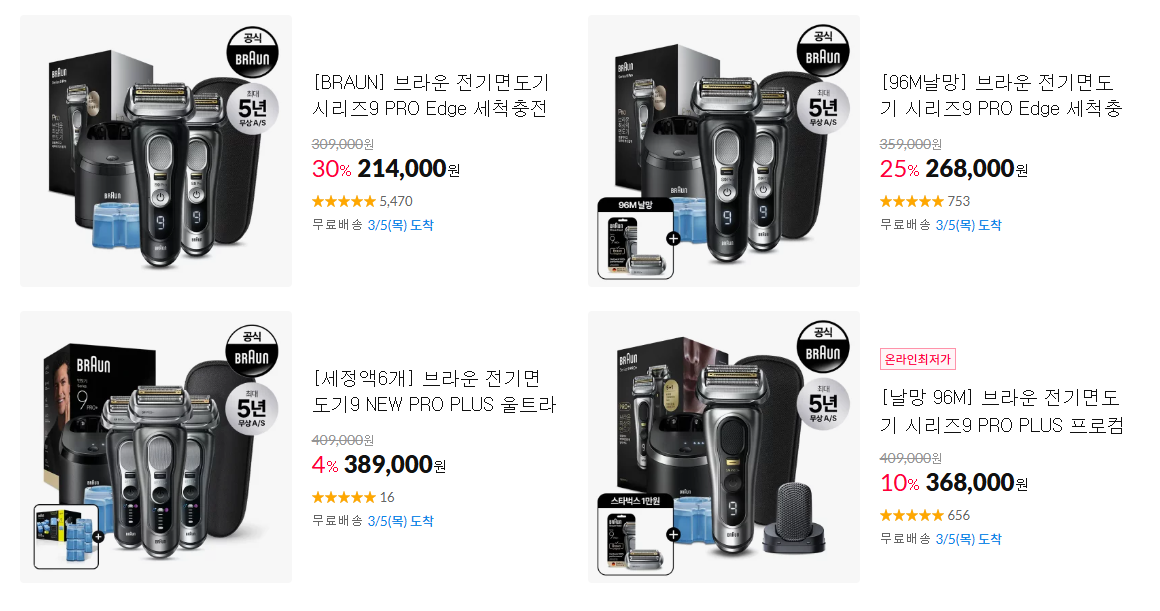
Task: Open the 368,000원 PRO PLUS product image
Action: (724, 447)
